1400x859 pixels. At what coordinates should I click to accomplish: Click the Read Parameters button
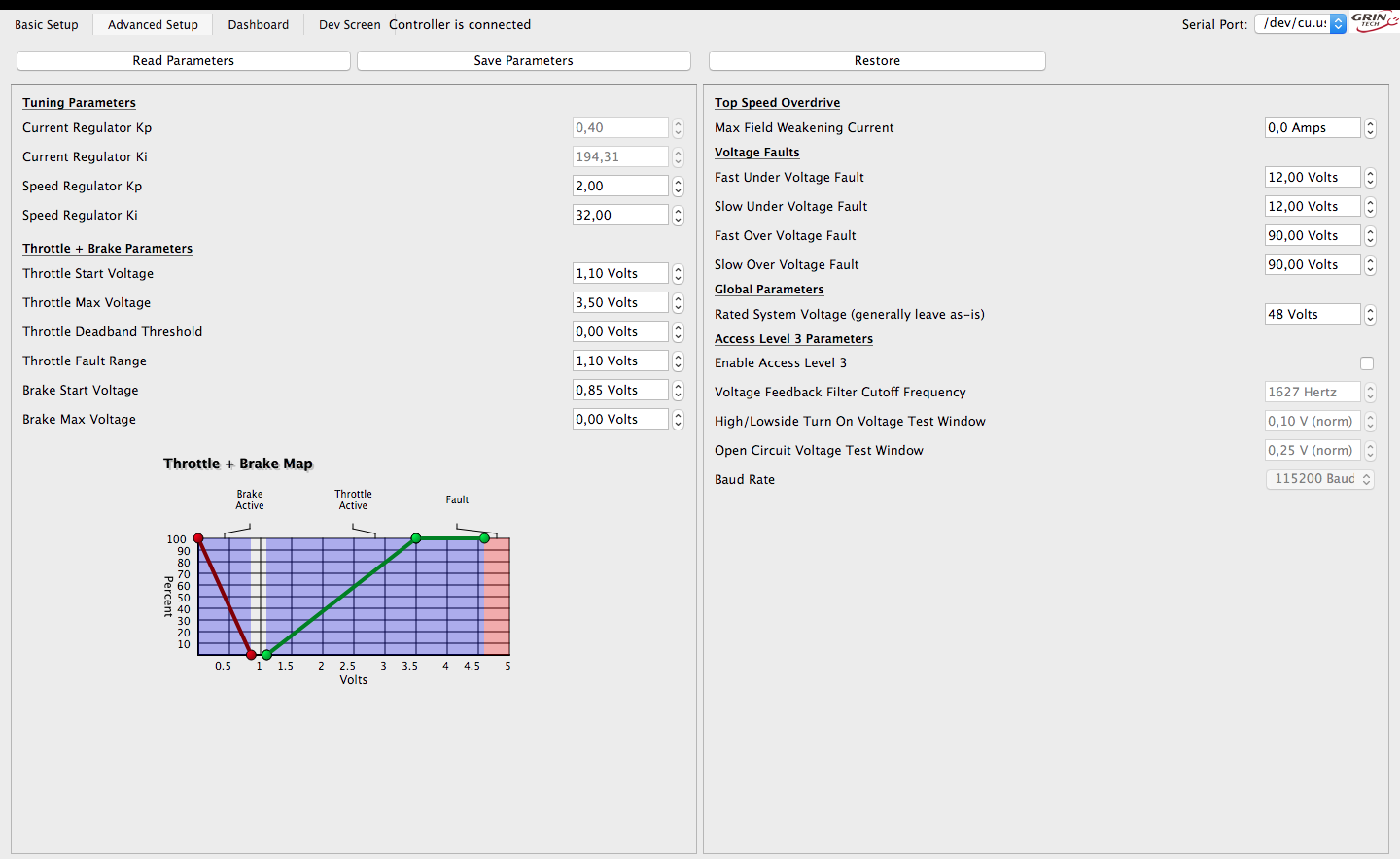(x=184, y=60)
